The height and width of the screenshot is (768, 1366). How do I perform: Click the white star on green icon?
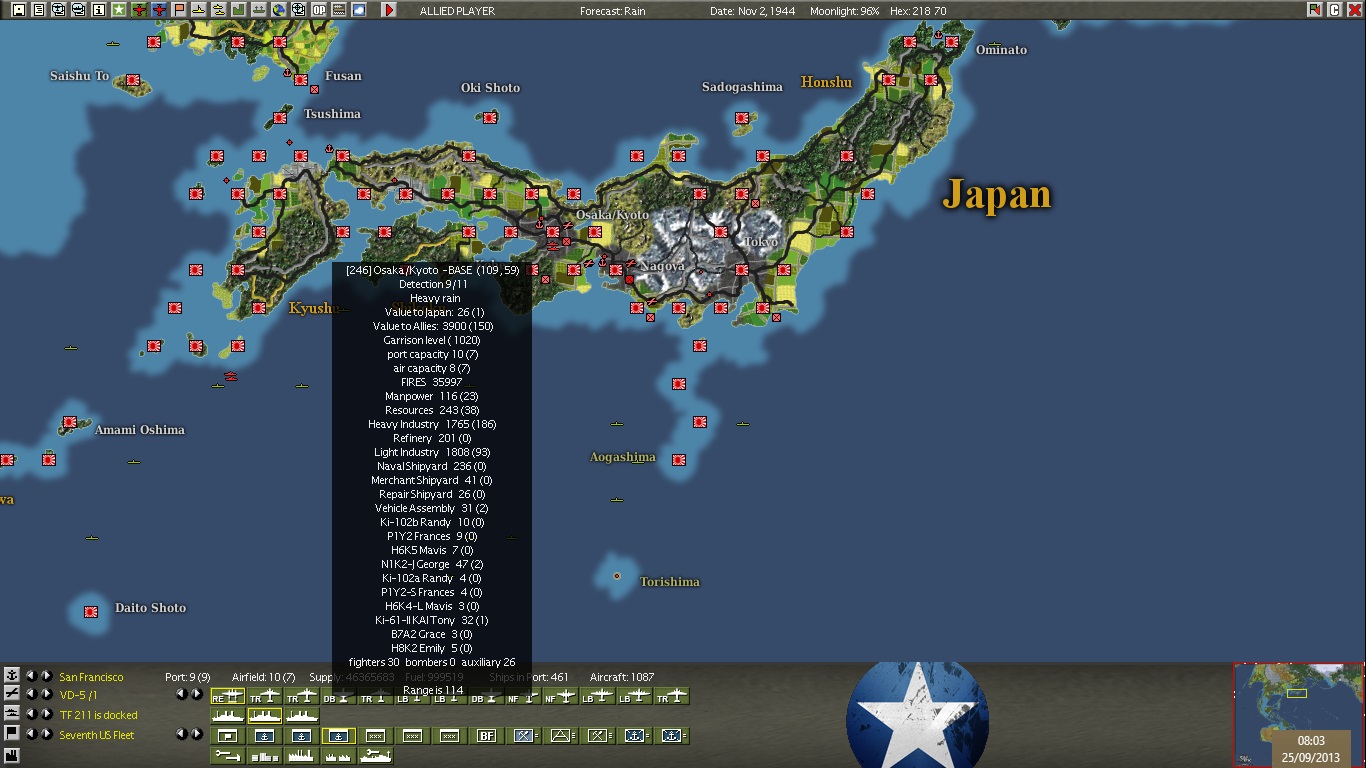[118, 10]
